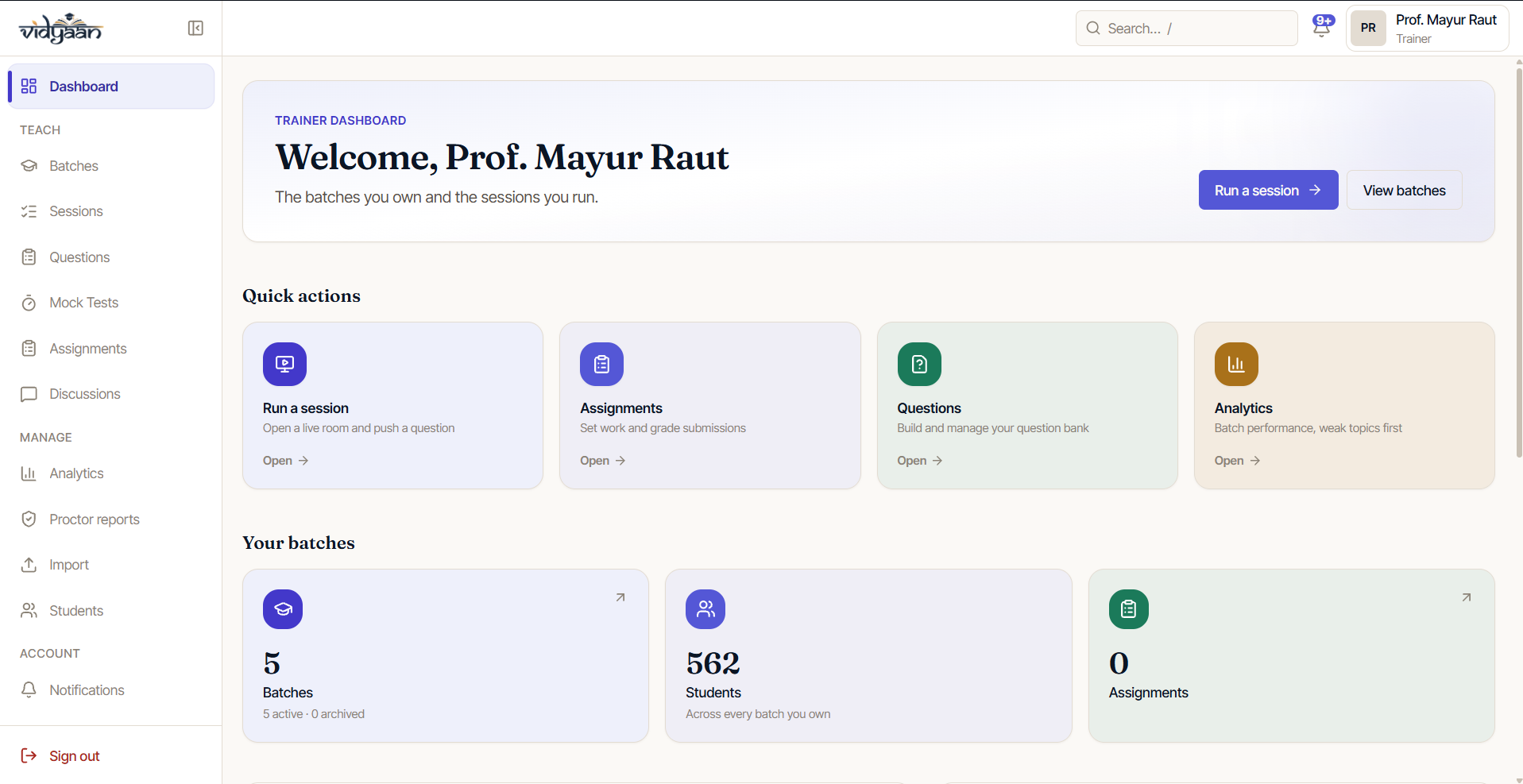The height and width of the screenshot is (784, 1523).
Task: Click the brown Analytics bar chart icon
Action: 1236,364
